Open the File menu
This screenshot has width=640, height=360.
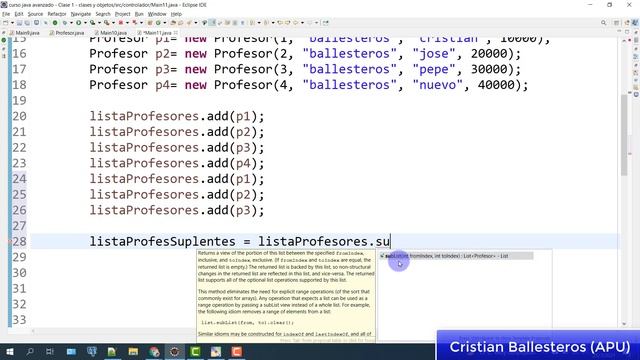point(6,14)
